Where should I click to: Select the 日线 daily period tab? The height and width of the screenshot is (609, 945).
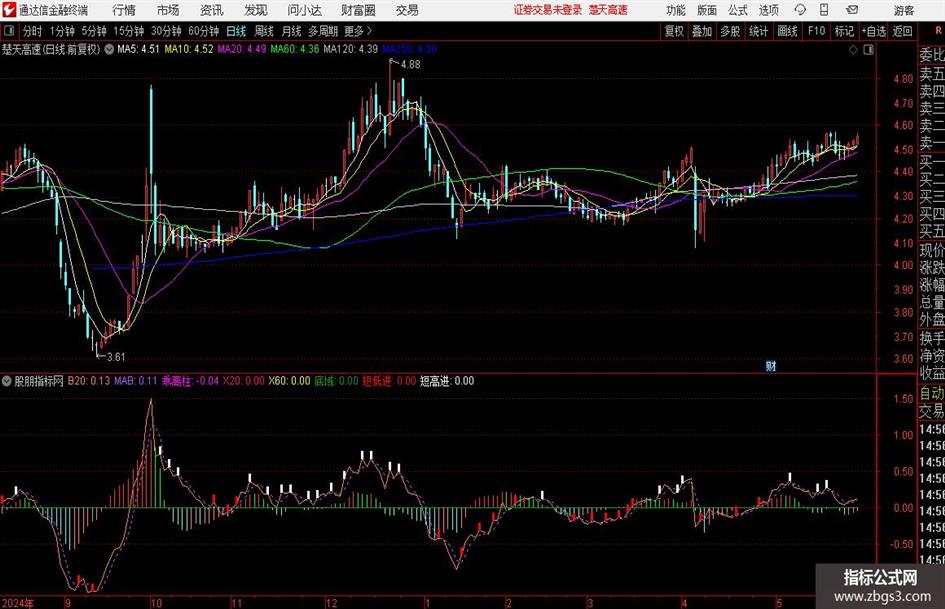(x=236, y=31)
